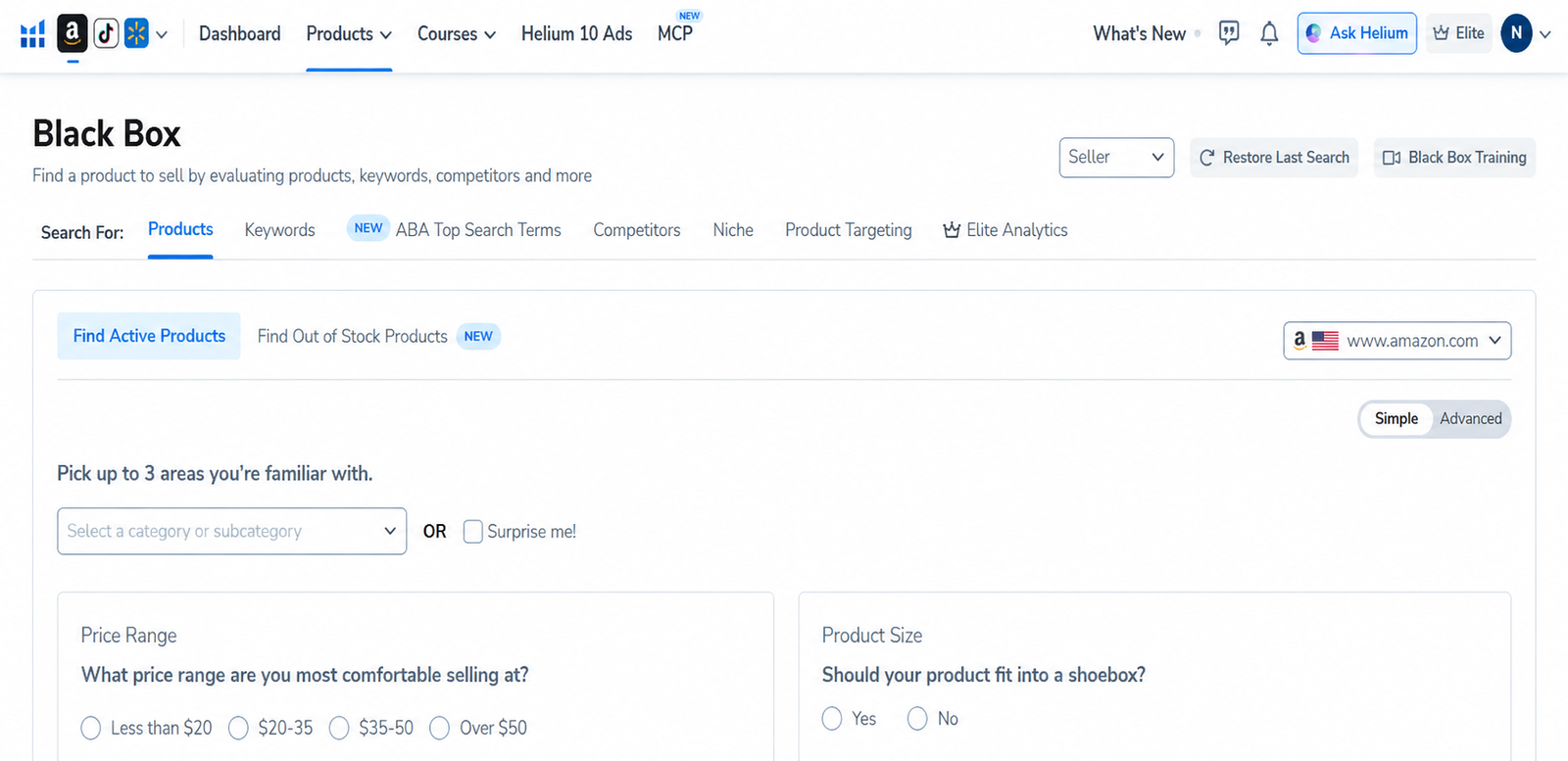Click Restore Last Search button
This screenshot has height=761, width=1568.
point(1274,158)
